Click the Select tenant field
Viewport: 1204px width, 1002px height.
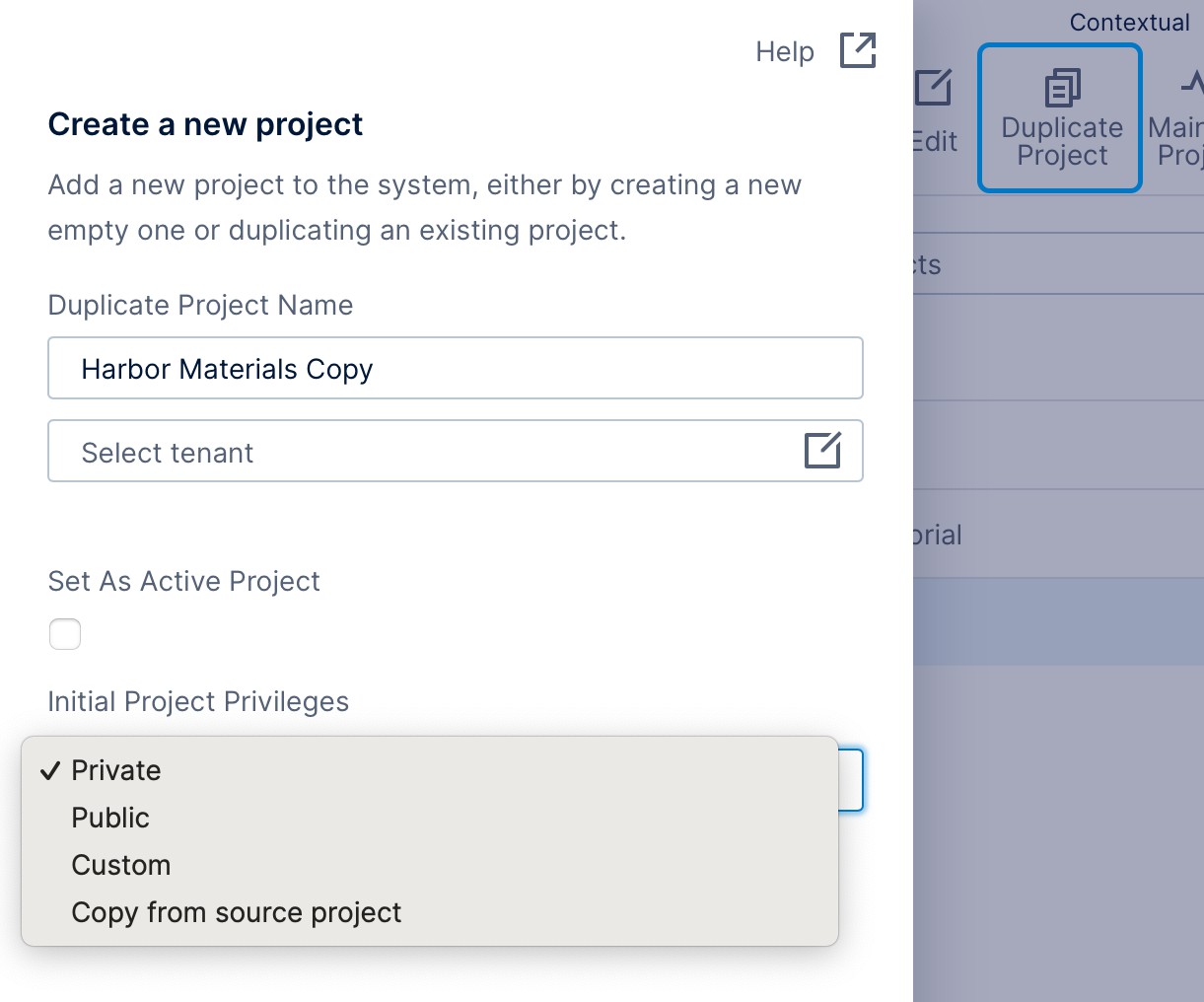[x=394, y=450]
